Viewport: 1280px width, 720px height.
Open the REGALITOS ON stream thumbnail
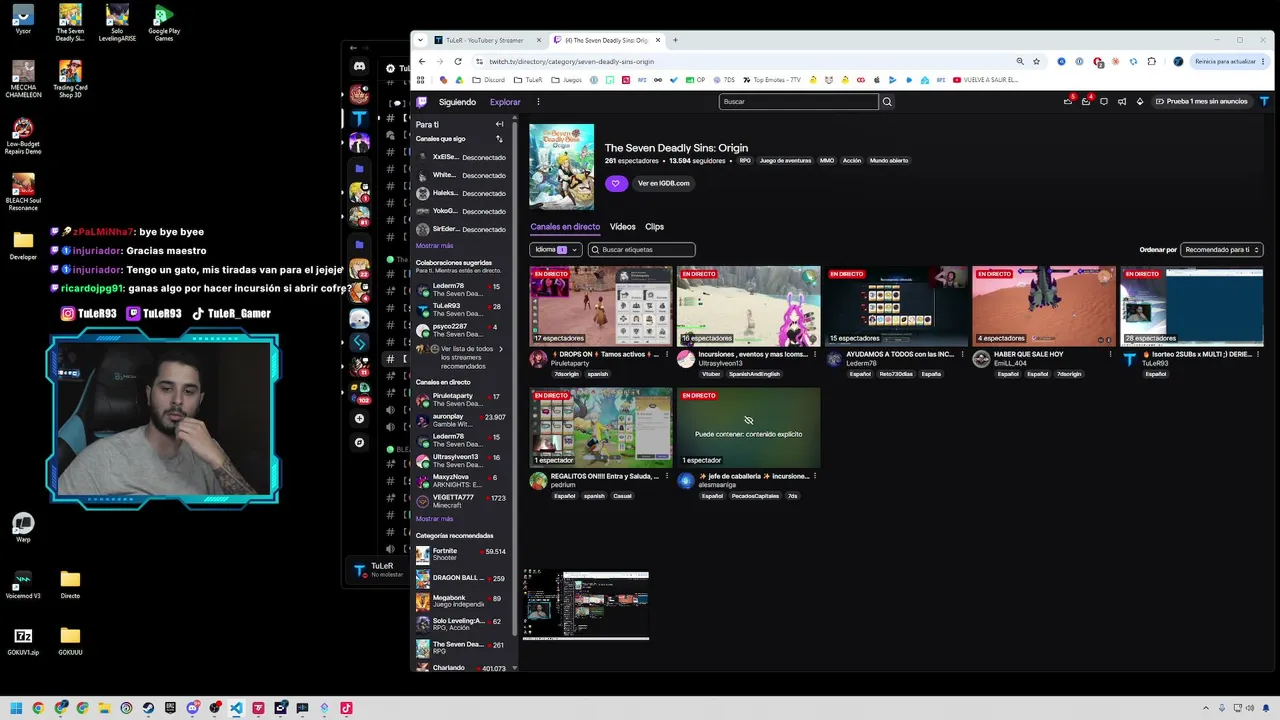[601, 428]
